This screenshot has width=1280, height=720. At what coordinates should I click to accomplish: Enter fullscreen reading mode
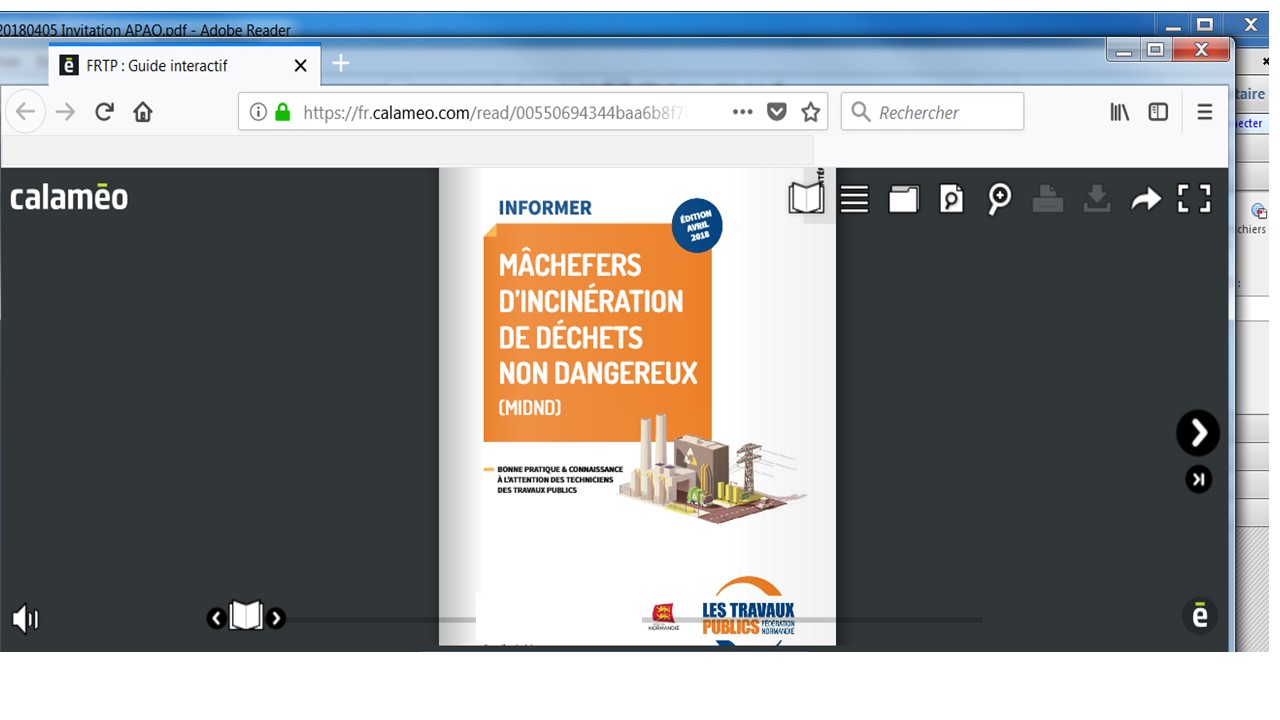tap(1194, 199)
